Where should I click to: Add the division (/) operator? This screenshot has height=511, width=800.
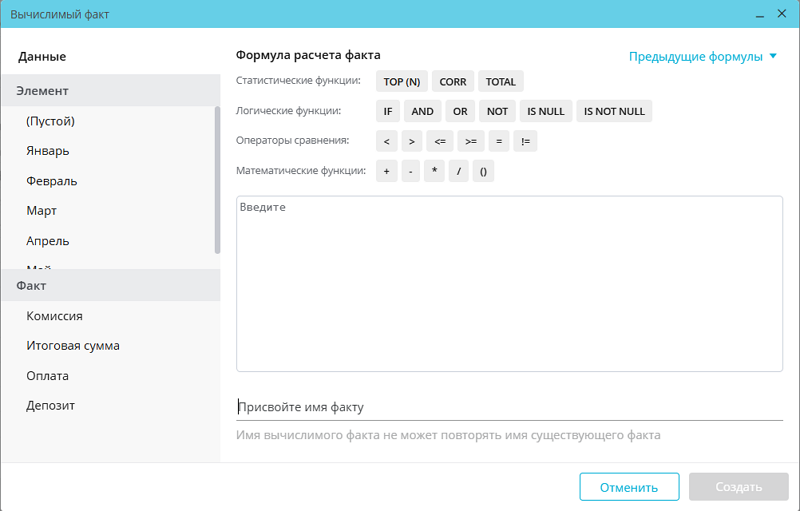click(x=459, y=171)
